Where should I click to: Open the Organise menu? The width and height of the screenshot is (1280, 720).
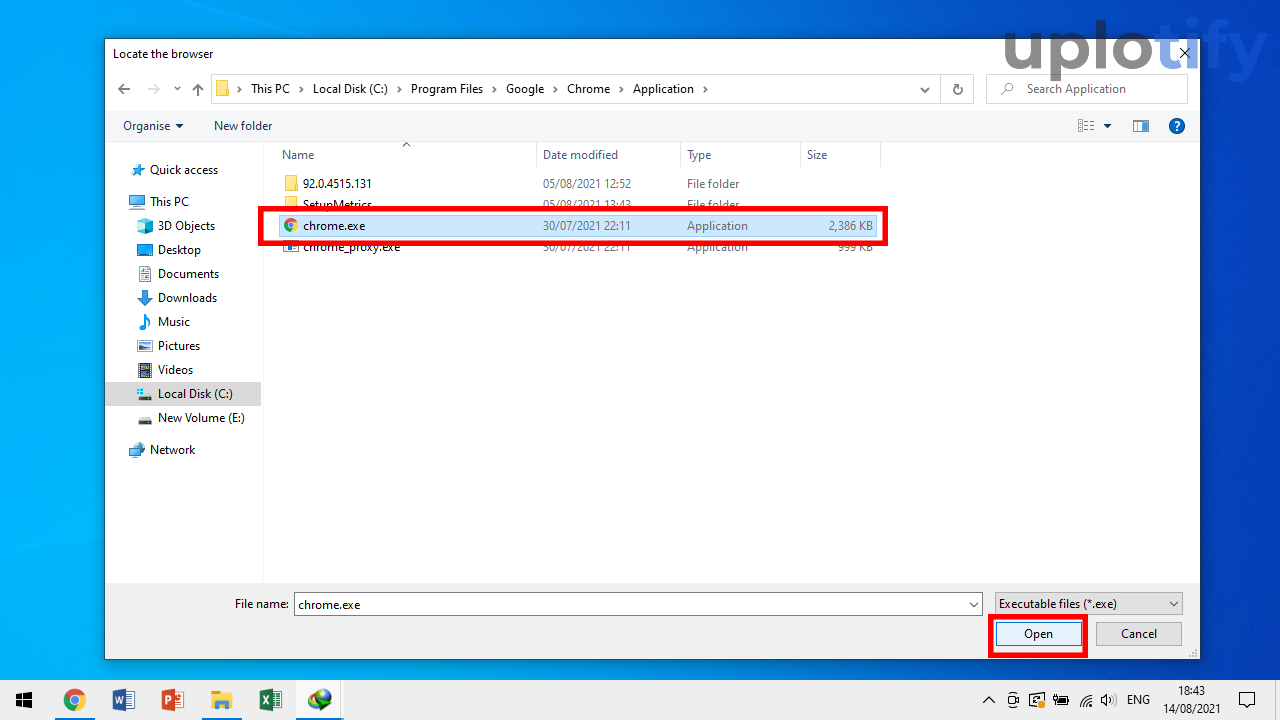(153, 126)
